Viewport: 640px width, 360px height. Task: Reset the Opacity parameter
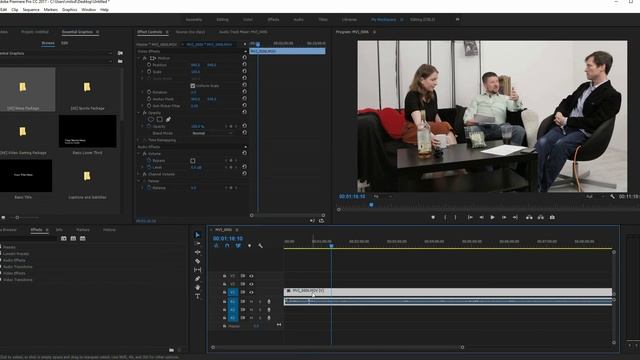[244, 126]
